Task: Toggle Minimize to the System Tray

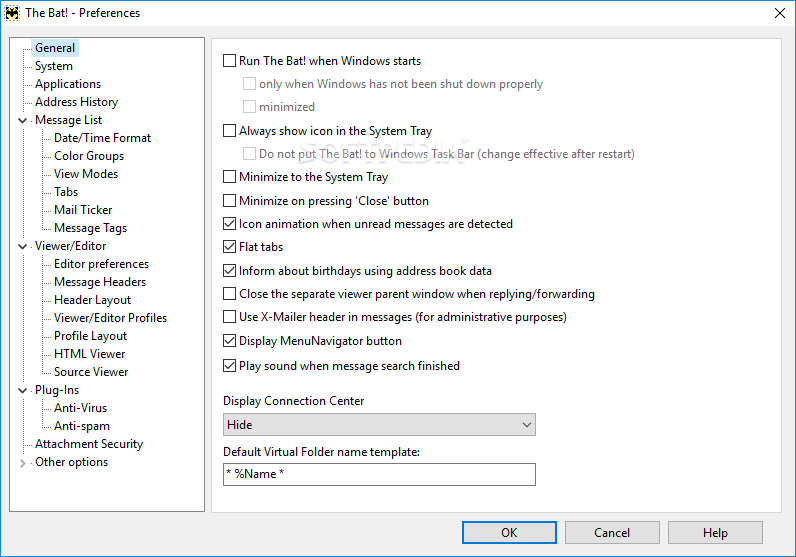Action: click(x=230, y=177)
